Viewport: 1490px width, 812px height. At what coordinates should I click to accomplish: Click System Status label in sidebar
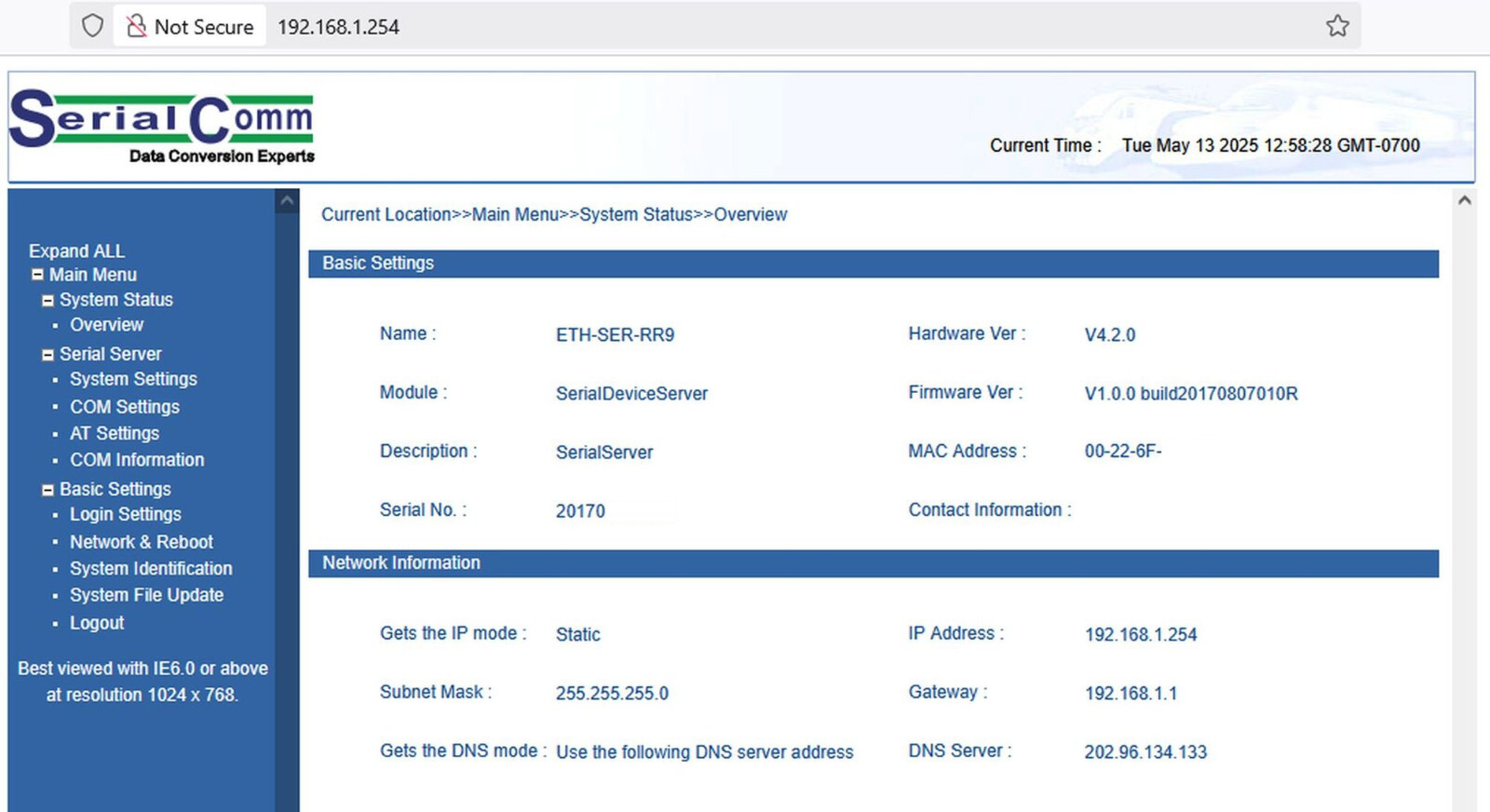point(116,300)
